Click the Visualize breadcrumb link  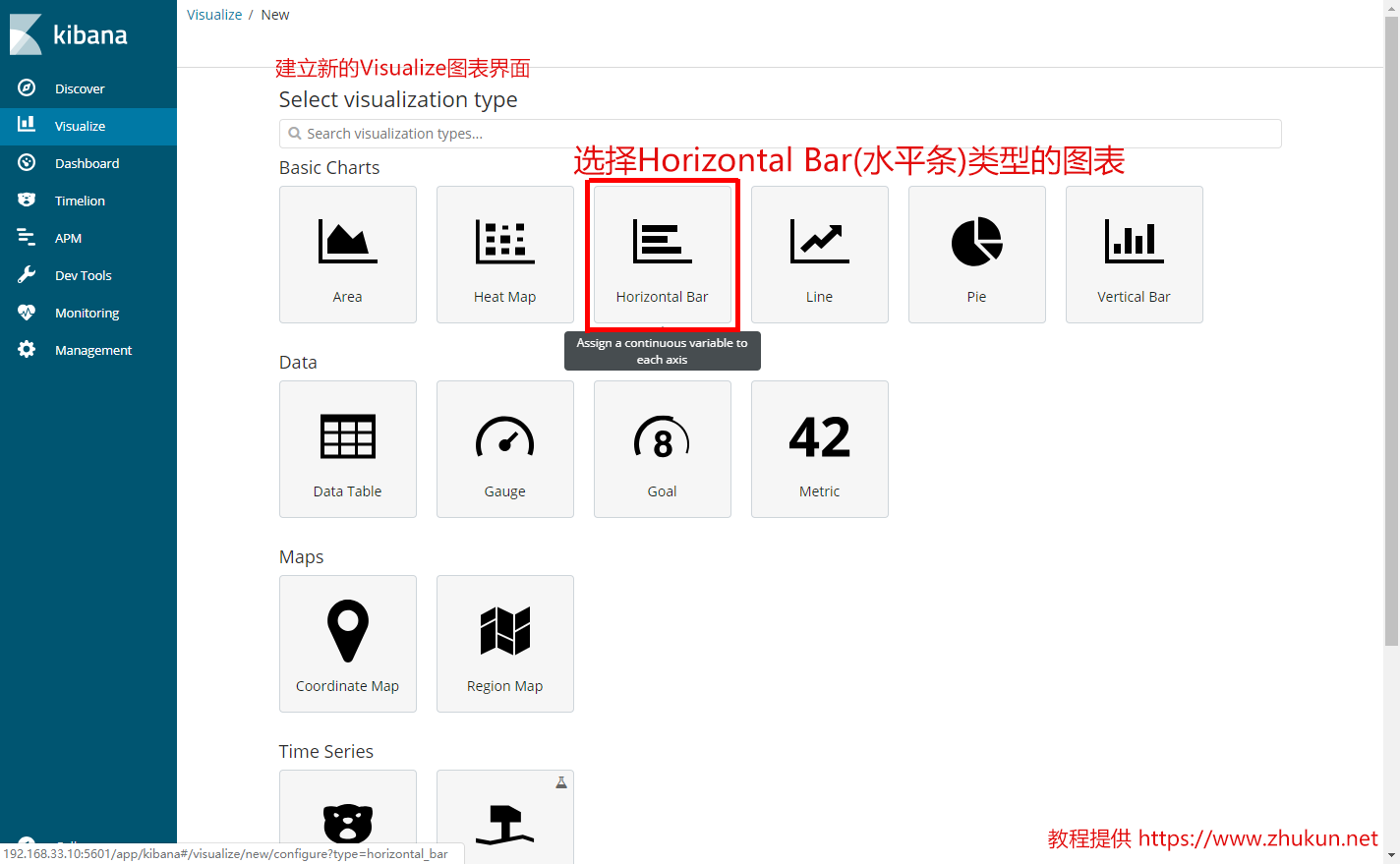[x=214, y=15]
